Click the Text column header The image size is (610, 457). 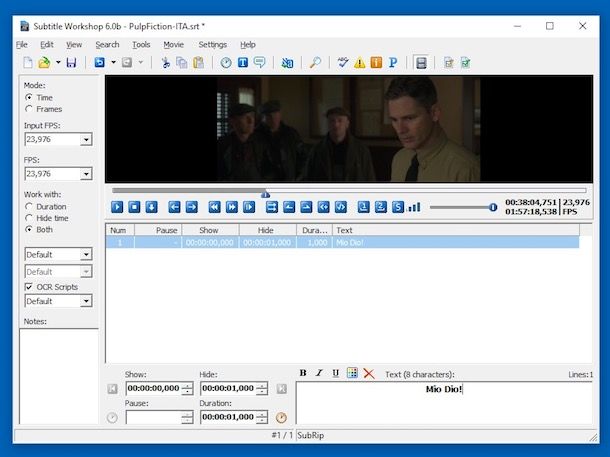[456, 230]
